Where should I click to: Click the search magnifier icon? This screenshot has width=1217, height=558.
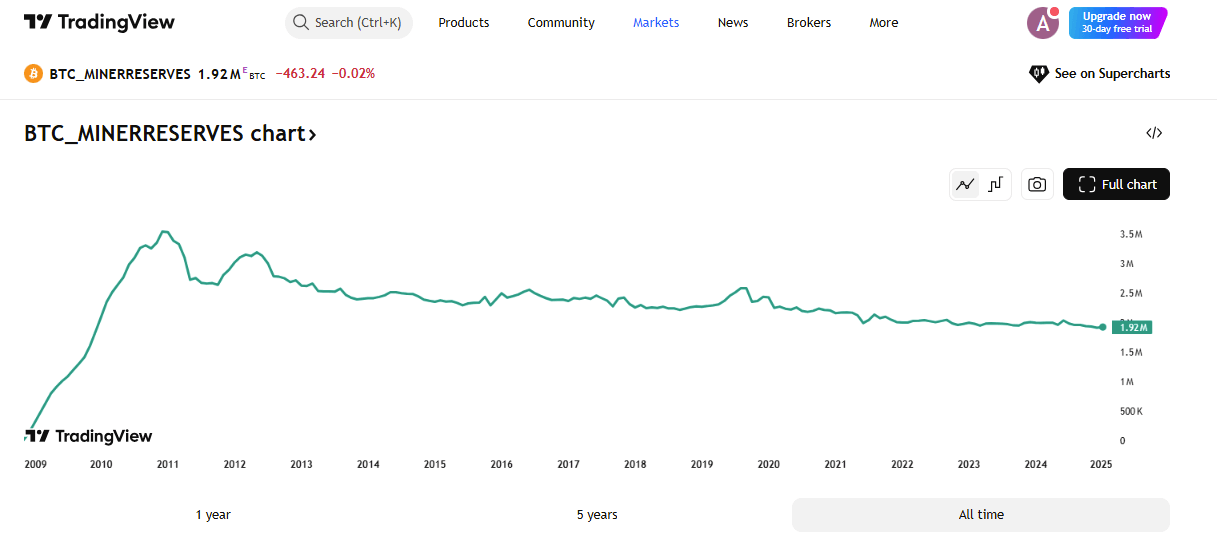coord(301,22)
